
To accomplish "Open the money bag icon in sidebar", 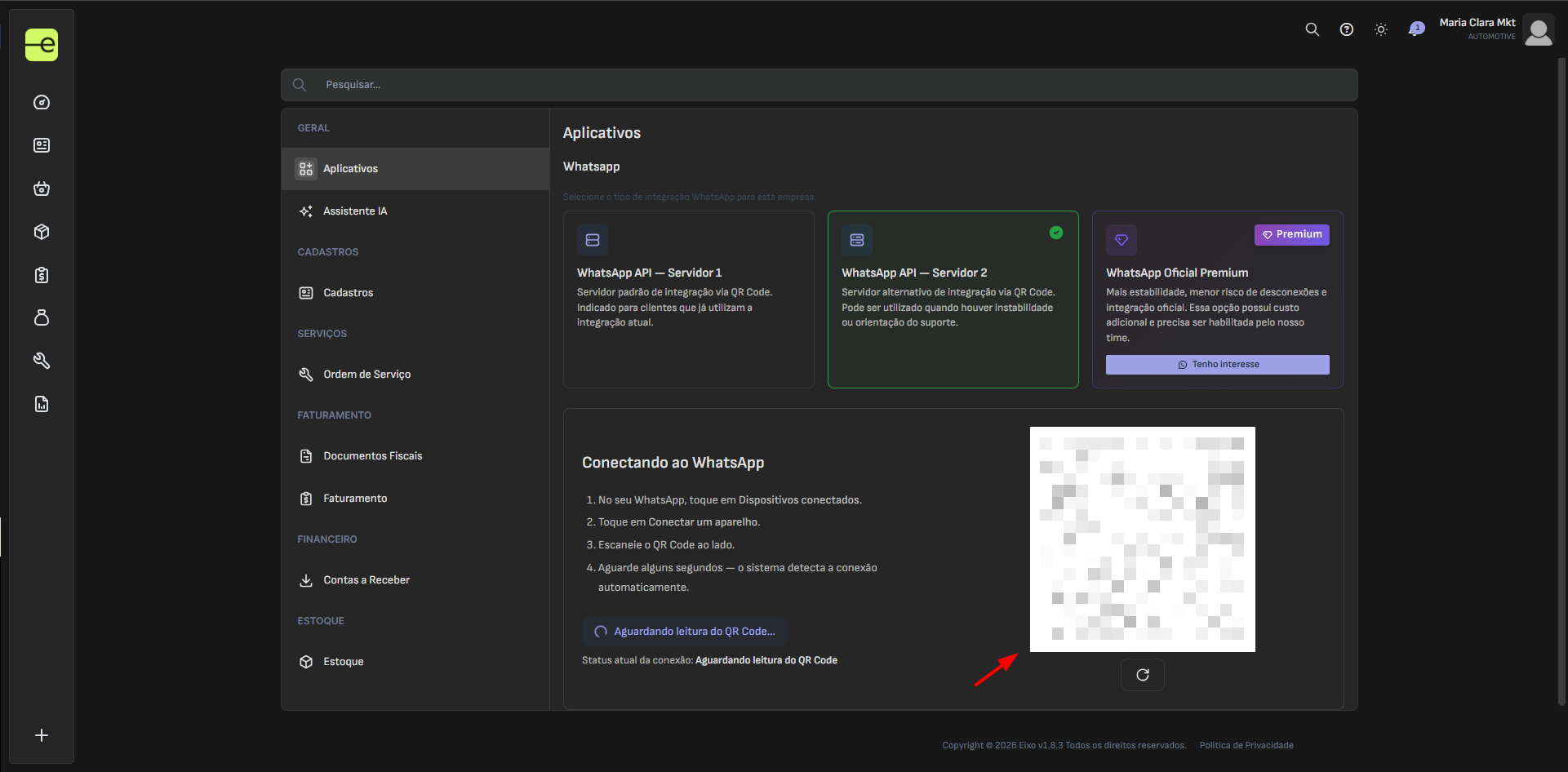I will [42, 317].
